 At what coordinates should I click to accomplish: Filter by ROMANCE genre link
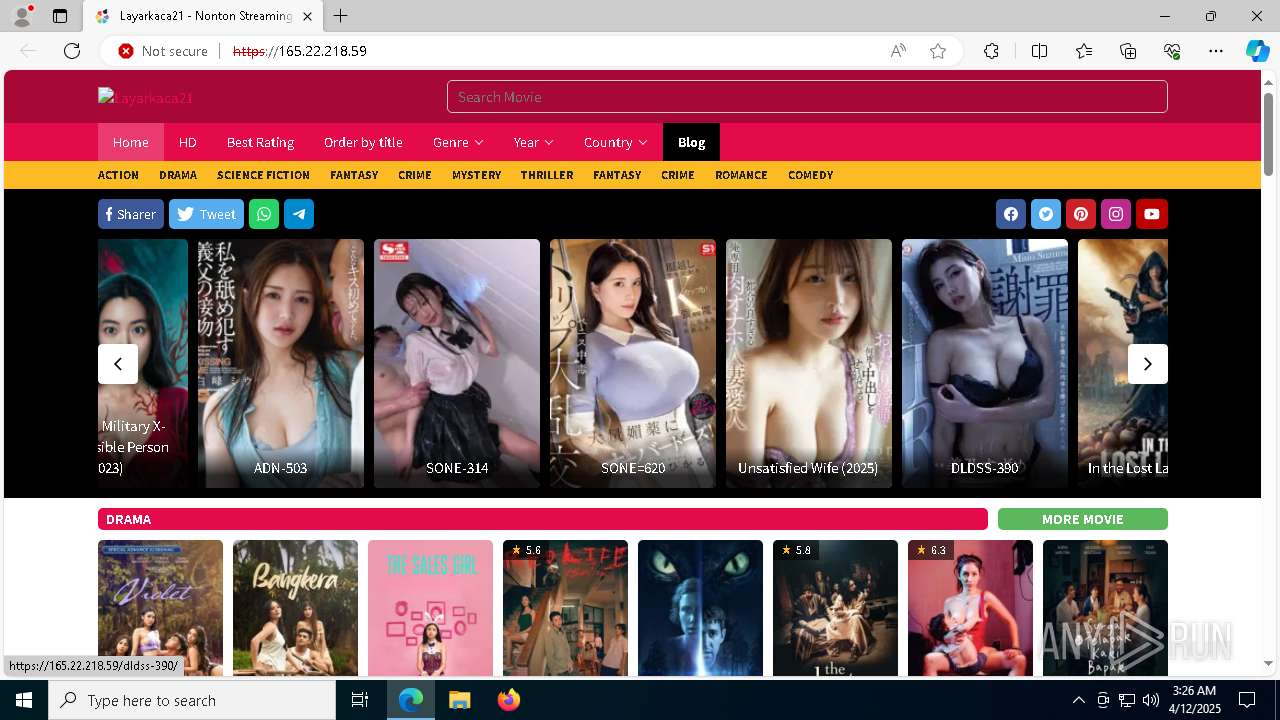pos(741,175)
